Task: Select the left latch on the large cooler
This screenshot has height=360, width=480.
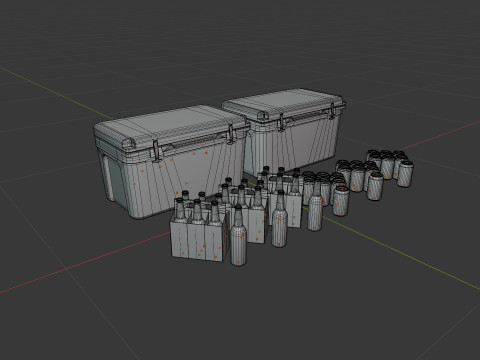Action: [156, 150]
